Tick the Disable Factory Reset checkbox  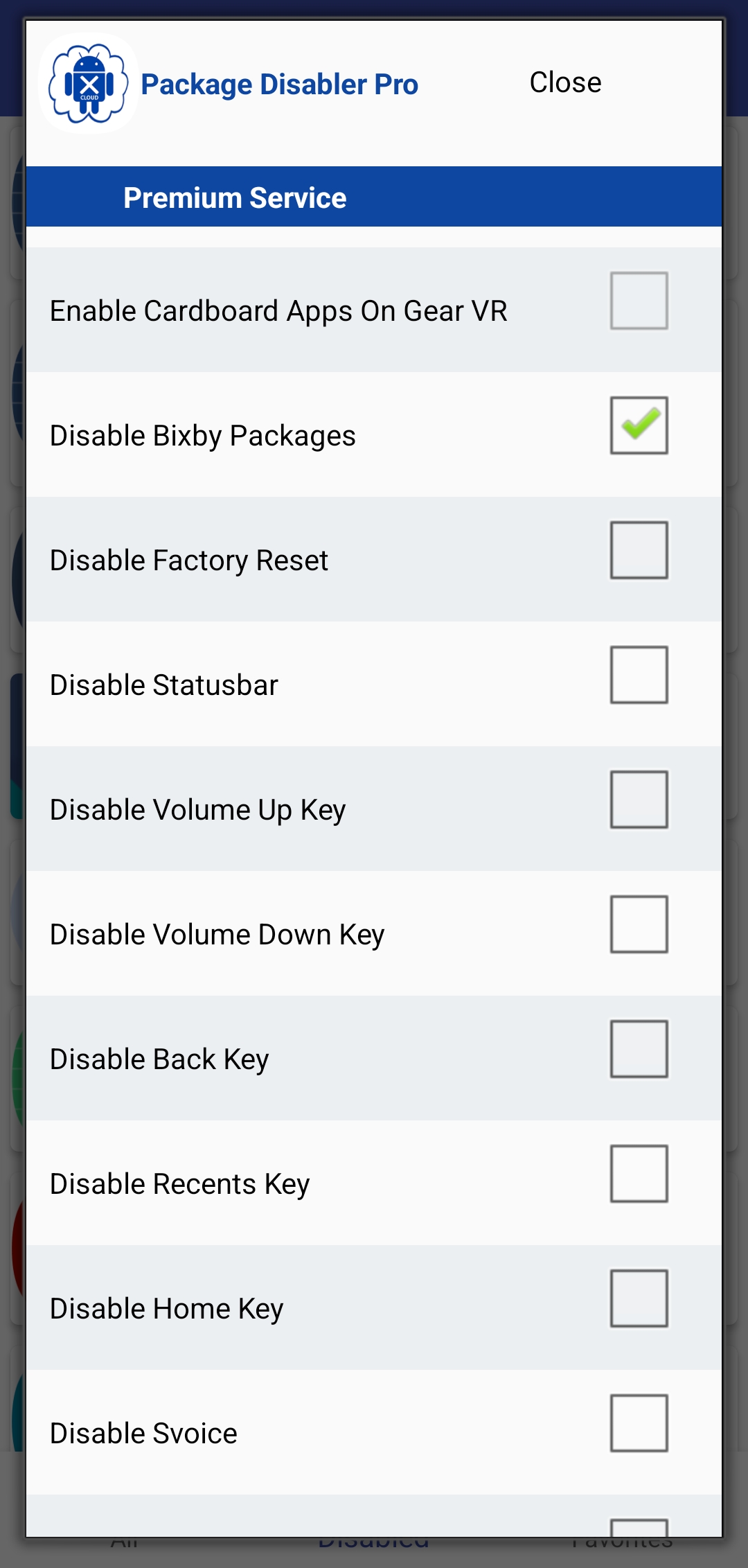pyautogui.click(x=639, y=550)
